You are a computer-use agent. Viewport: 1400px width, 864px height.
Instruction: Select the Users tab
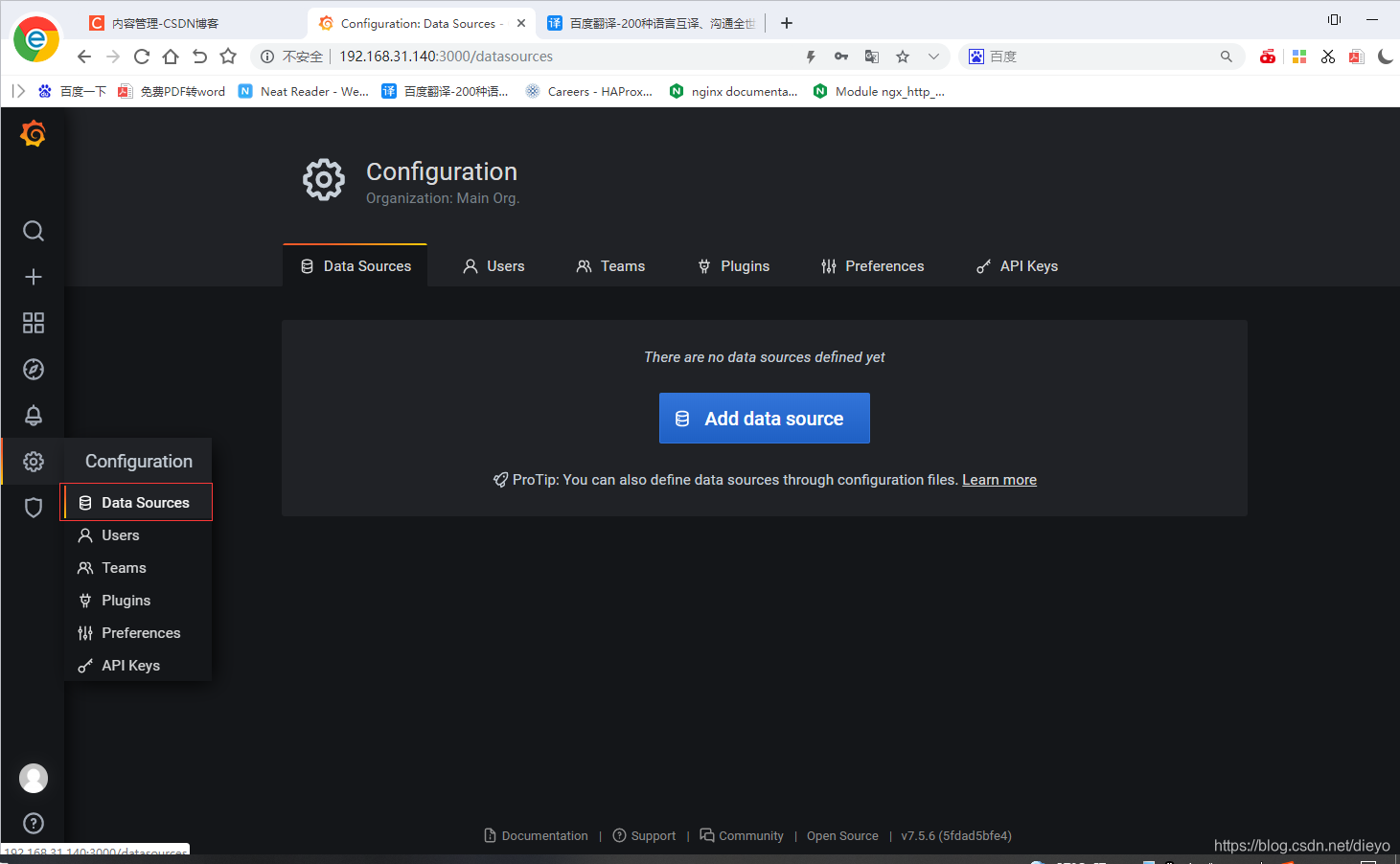tap(493, 266)
